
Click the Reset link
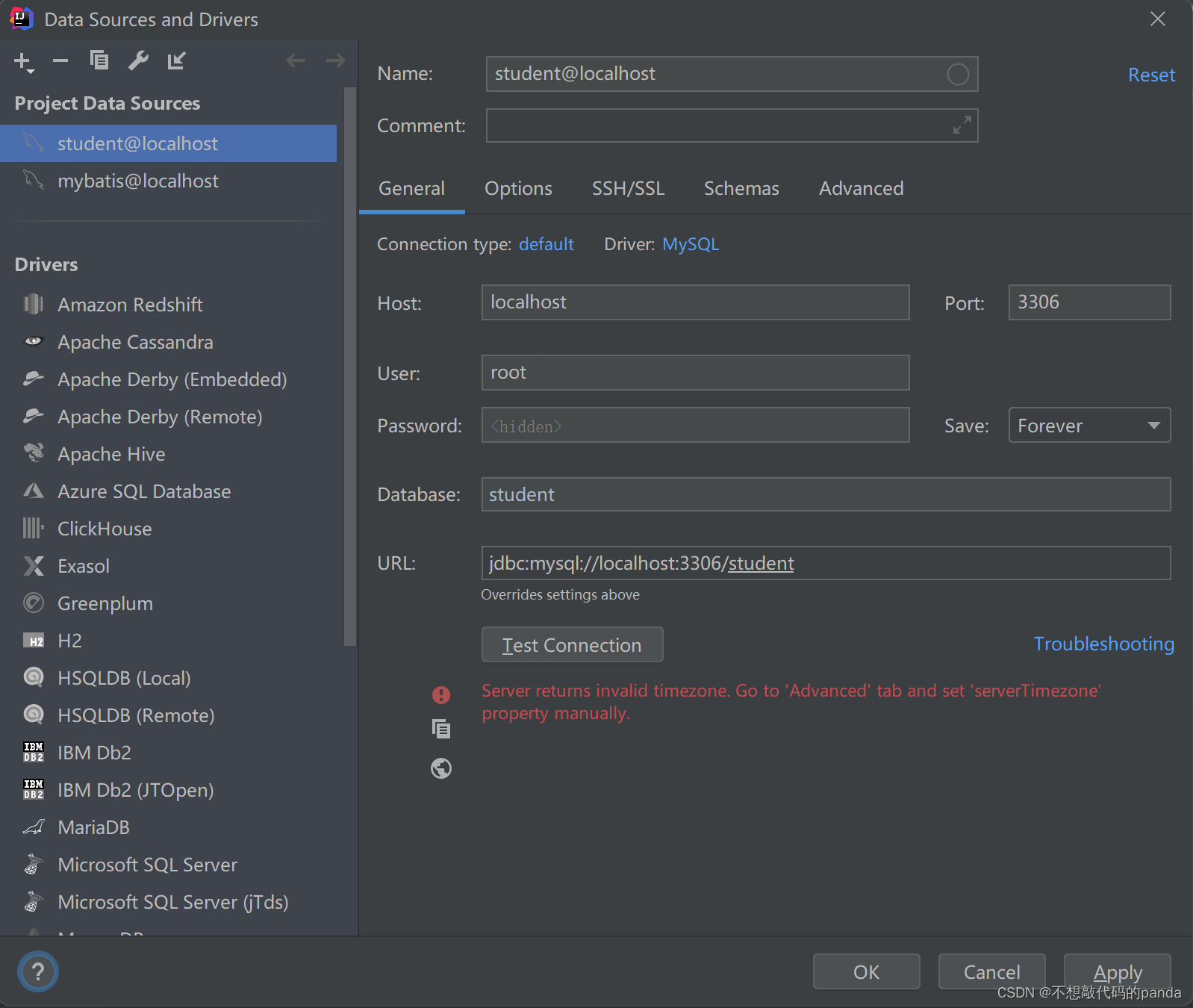[x=1151, y=75]
